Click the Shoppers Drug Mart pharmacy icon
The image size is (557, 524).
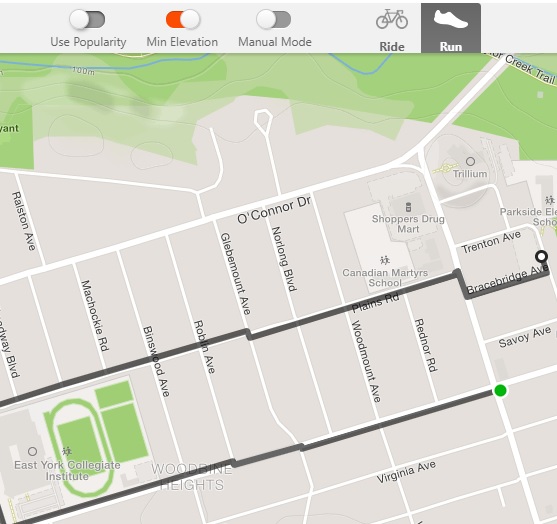(408, 207)
